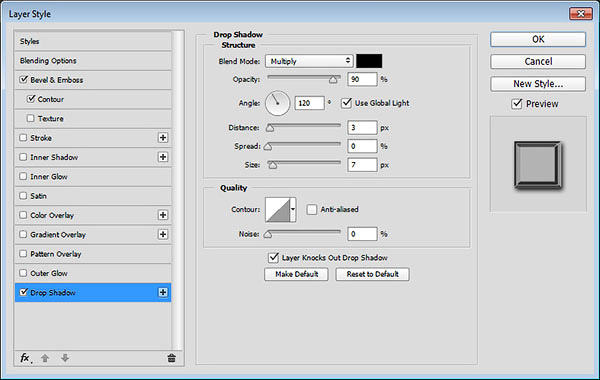Enable the Pattern Overlay checkbox
This screenshot has width=600, height=380.
[23, 253]
